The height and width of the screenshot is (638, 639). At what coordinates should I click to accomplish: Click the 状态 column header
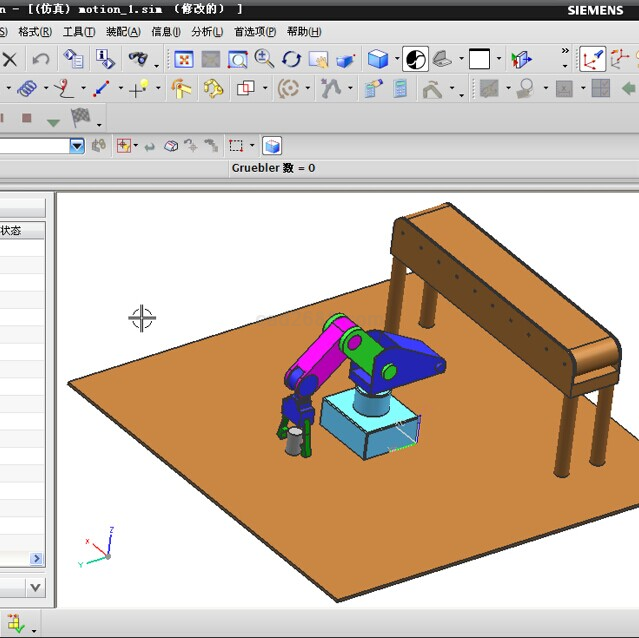coord(12,230)
